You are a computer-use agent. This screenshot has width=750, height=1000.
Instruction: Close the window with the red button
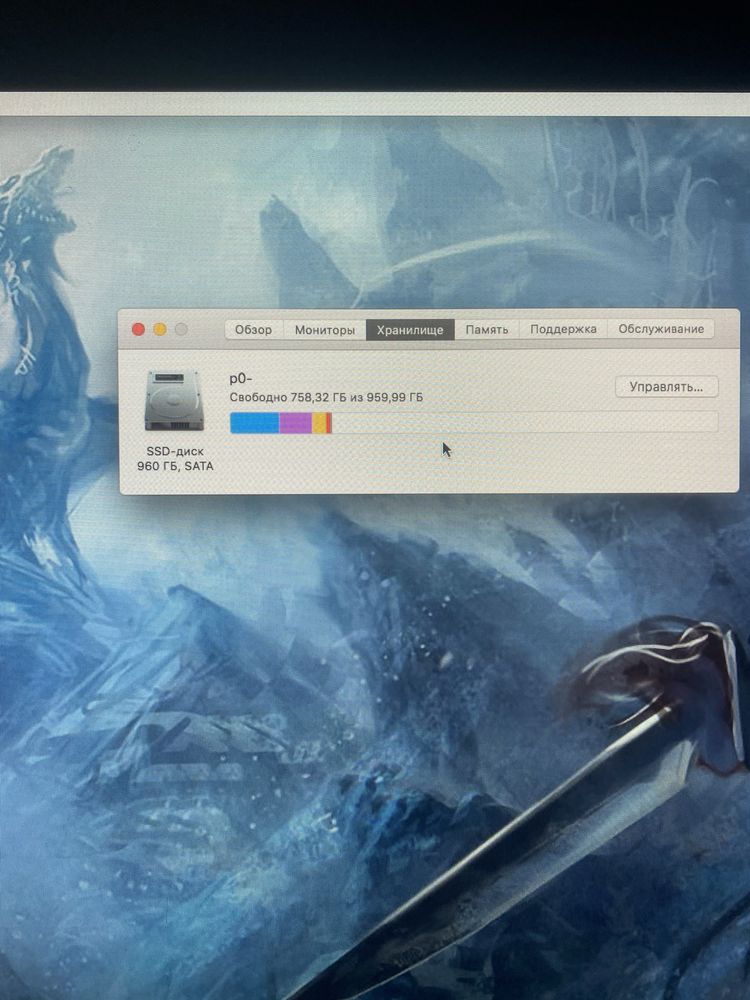[138, 329]
